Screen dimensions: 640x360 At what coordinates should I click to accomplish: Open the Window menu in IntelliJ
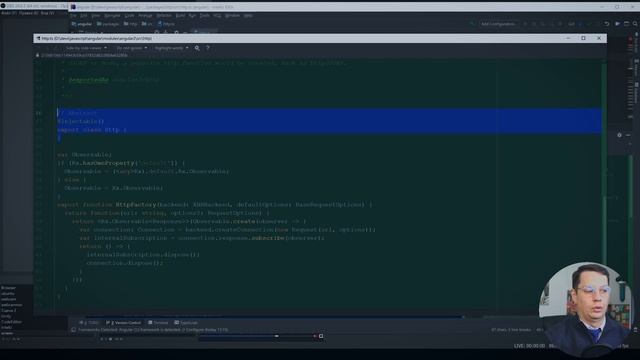click(232, 16)
